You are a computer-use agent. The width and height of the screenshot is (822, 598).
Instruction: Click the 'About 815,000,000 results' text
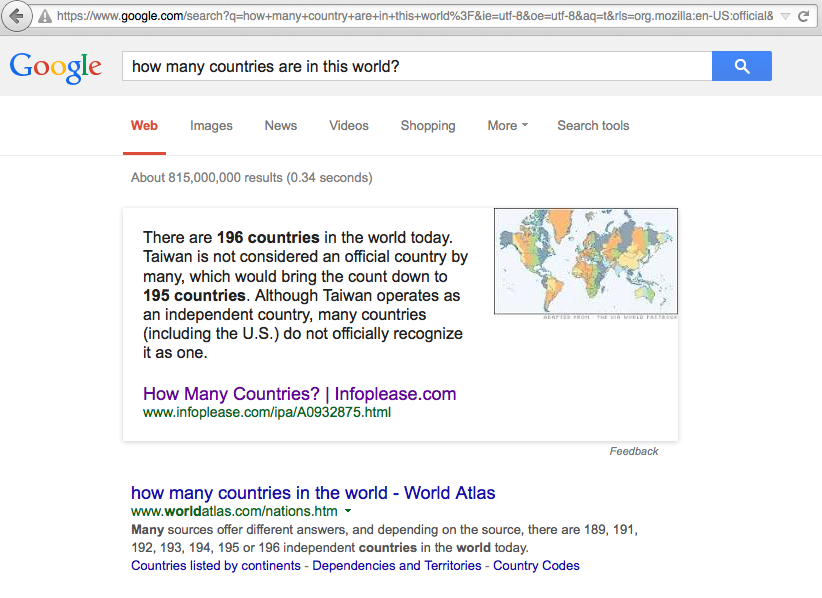(x=252, y=178)
